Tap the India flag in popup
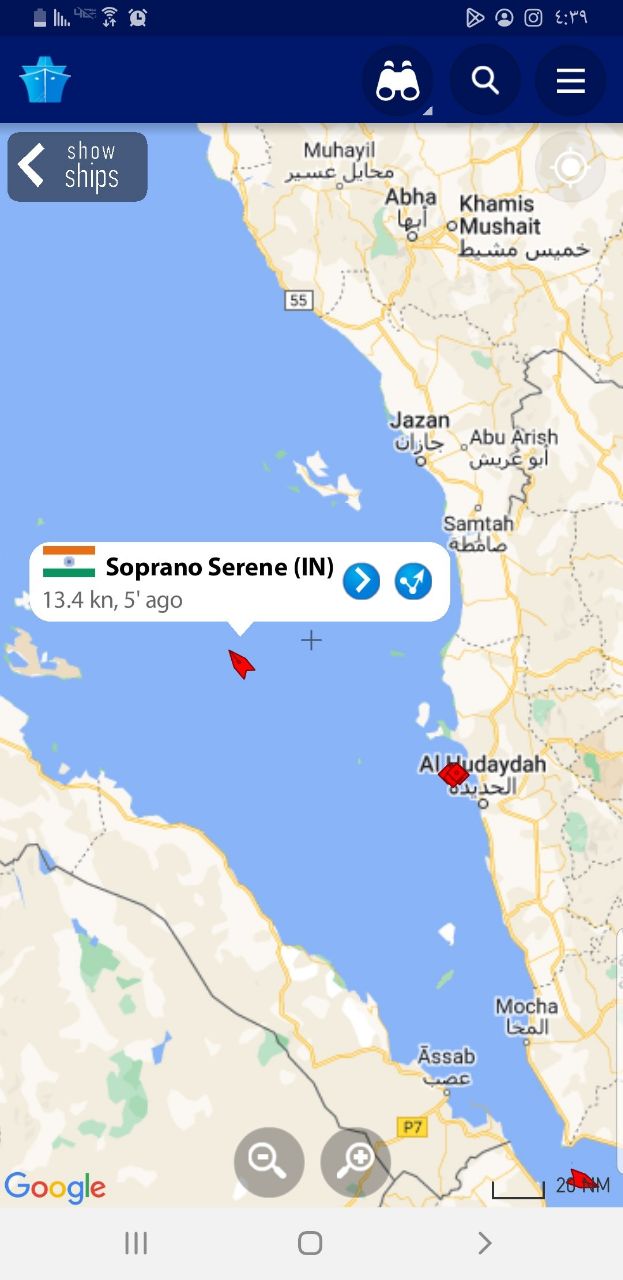Viewport: 623px width, 1280px height. click(x=69, y=562)
